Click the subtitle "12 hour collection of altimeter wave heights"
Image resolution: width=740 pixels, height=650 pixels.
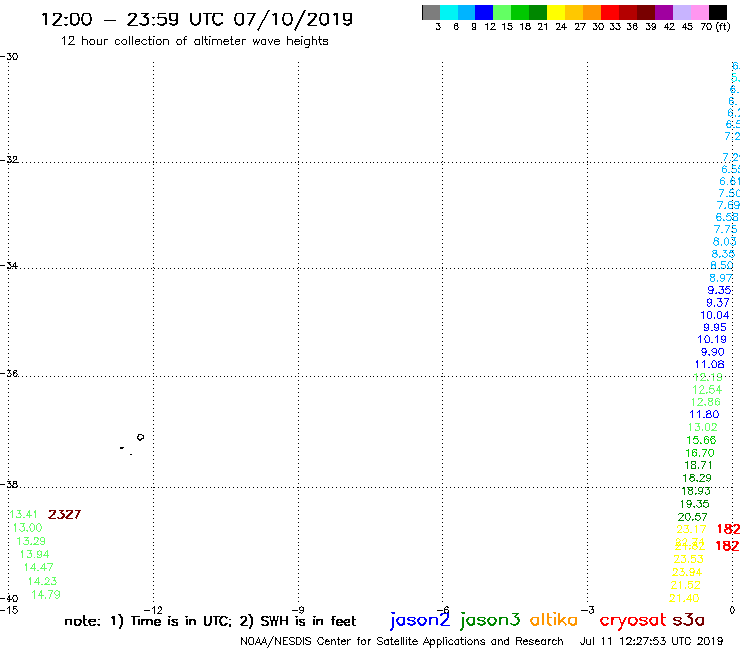point(194,41)
